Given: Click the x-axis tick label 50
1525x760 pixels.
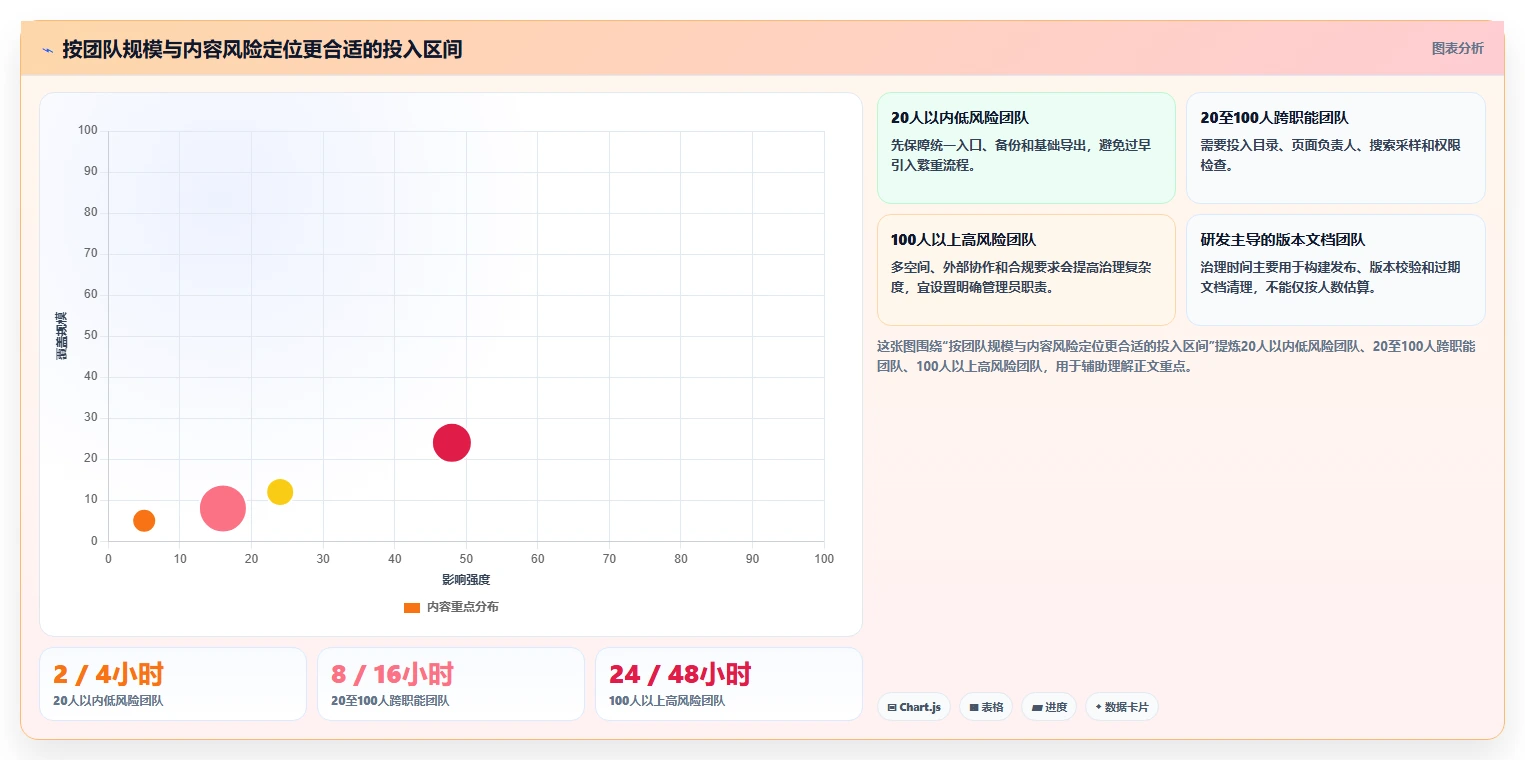Looking at the screenshot, I should (x=466, y=559).
